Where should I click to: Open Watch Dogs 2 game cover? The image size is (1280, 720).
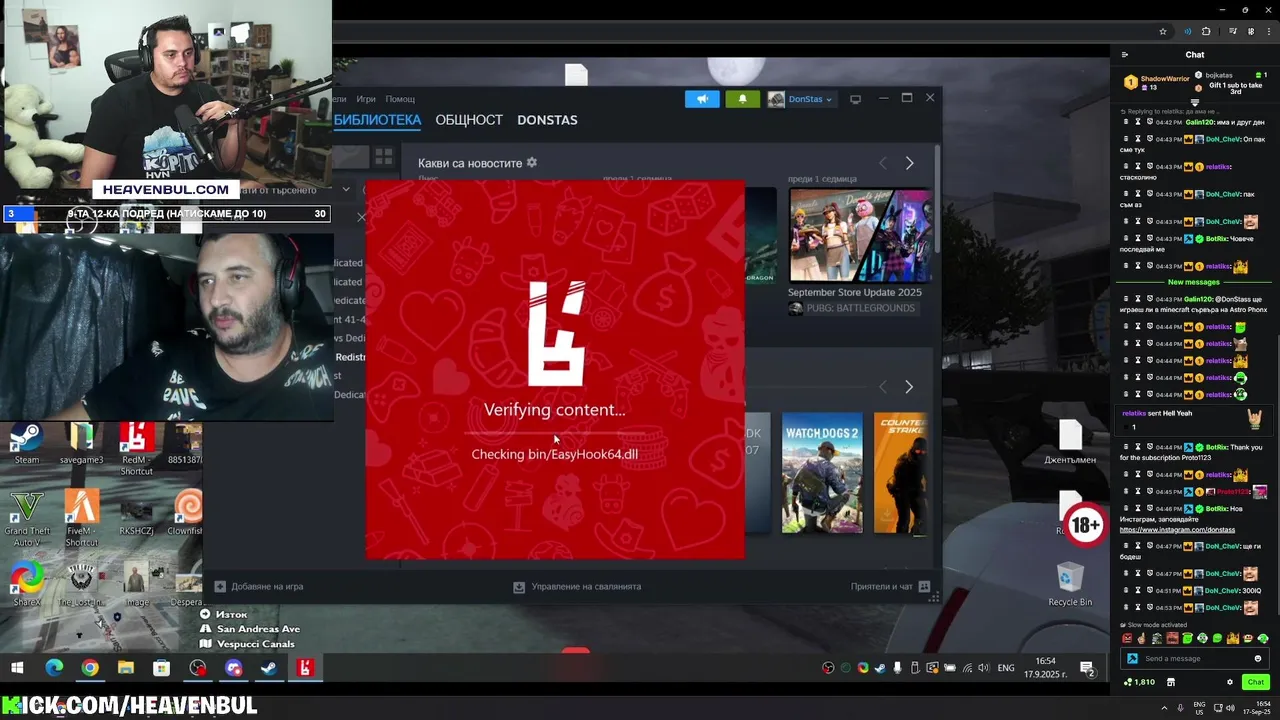pyautogui.click(x=822, y=473)
